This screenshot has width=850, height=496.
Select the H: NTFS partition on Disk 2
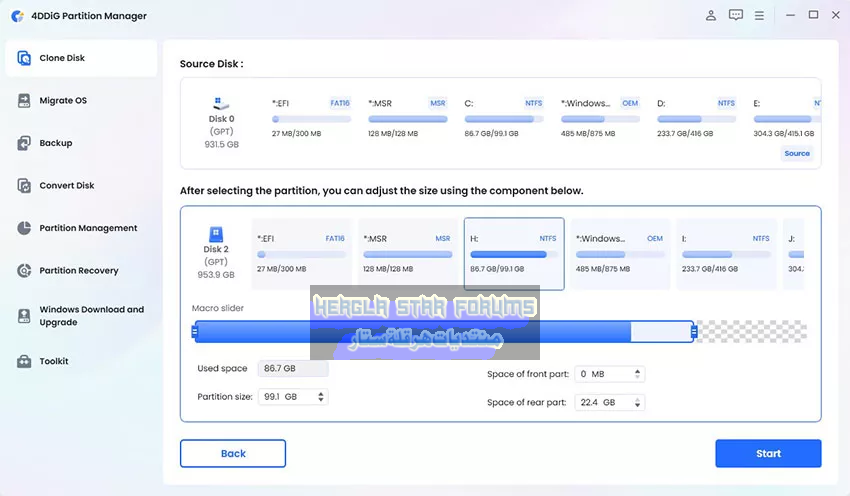click(514, 254)
